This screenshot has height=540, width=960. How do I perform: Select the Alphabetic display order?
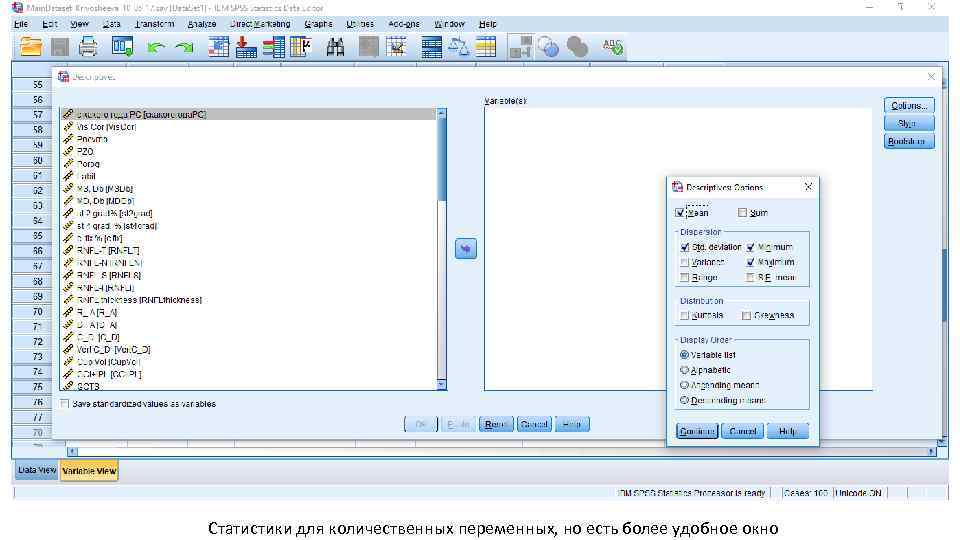[x=684, y=370]
